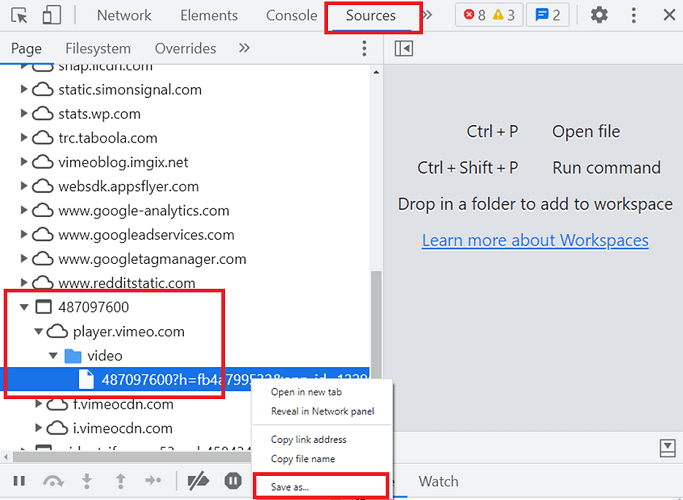
Task: Expand websdk.appsflyer.com domain
Action: 24,186
